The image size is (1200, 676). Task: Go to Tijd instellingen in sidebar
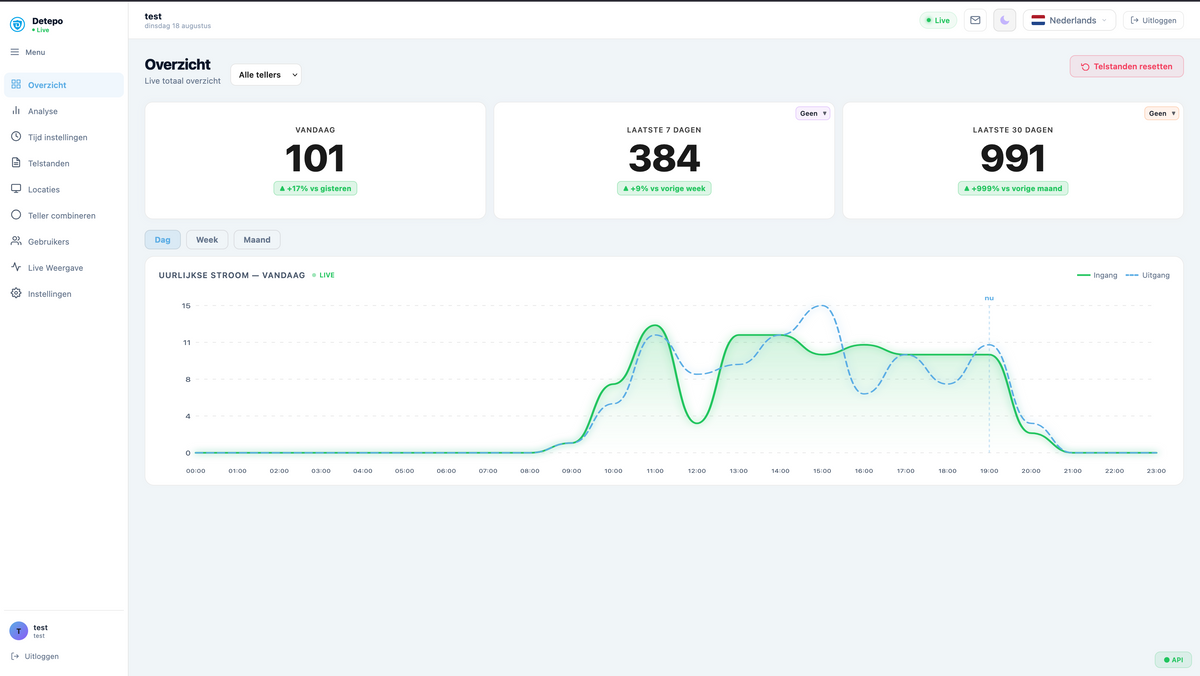pyautogui.click(x=64, y=137)
